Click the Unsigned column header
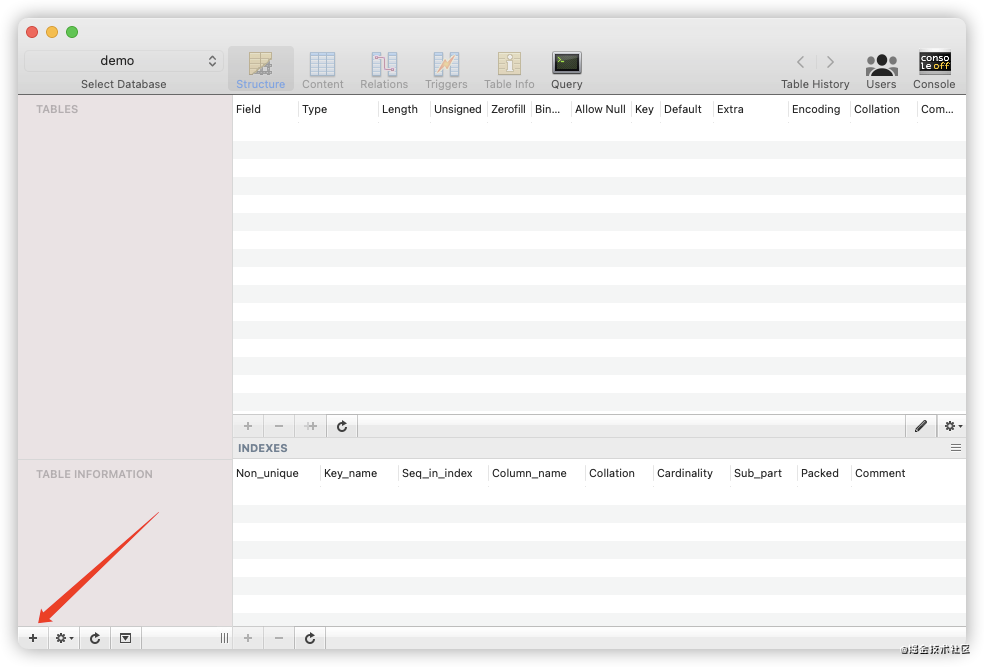Viewport: 984px width, 667px height. [x=459, y=109]
